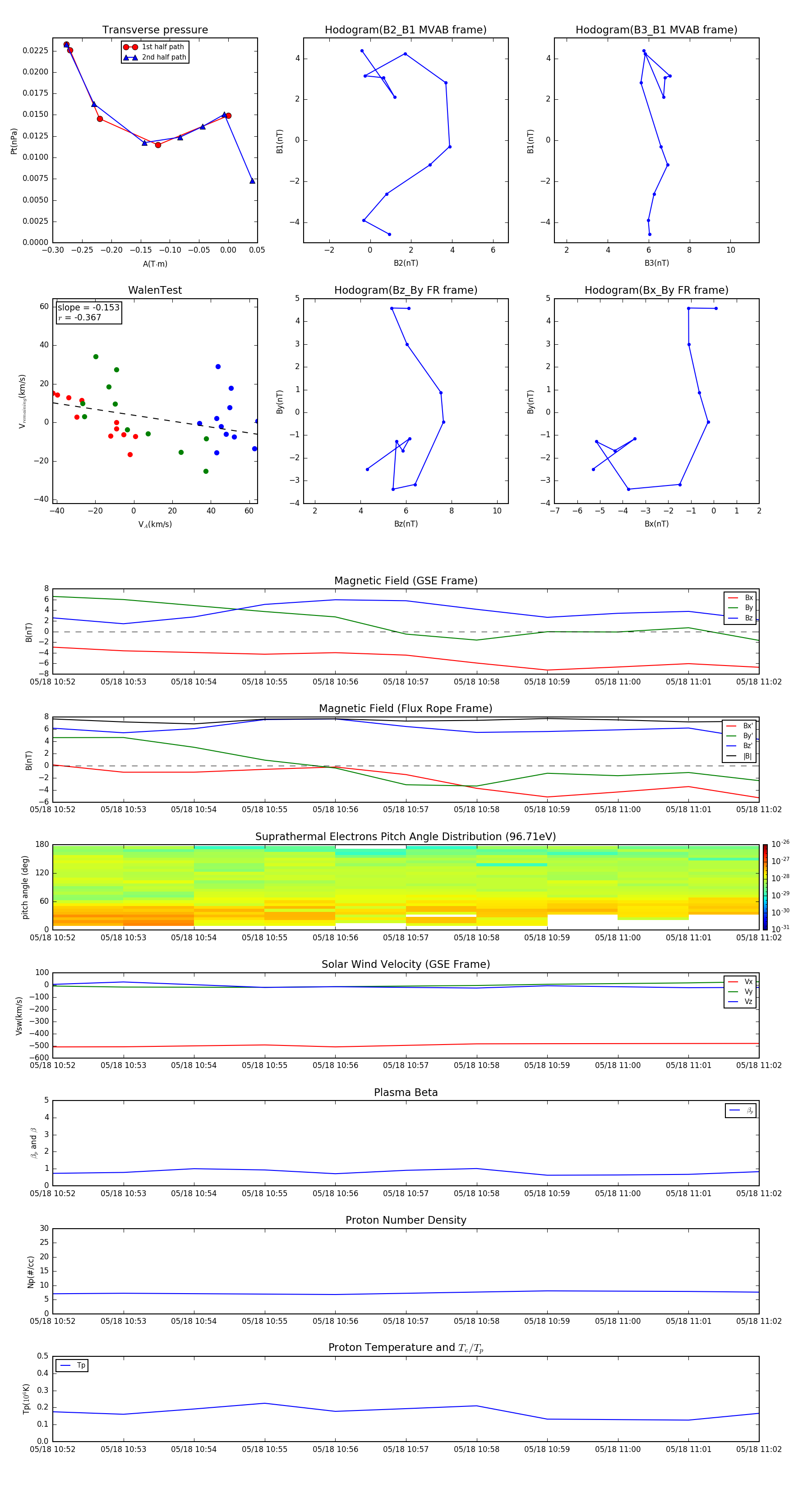This screenshot has width=812, height=1489.
Task: Click the 'By' entry in GSE legend
Action: (x=740, y=607)
